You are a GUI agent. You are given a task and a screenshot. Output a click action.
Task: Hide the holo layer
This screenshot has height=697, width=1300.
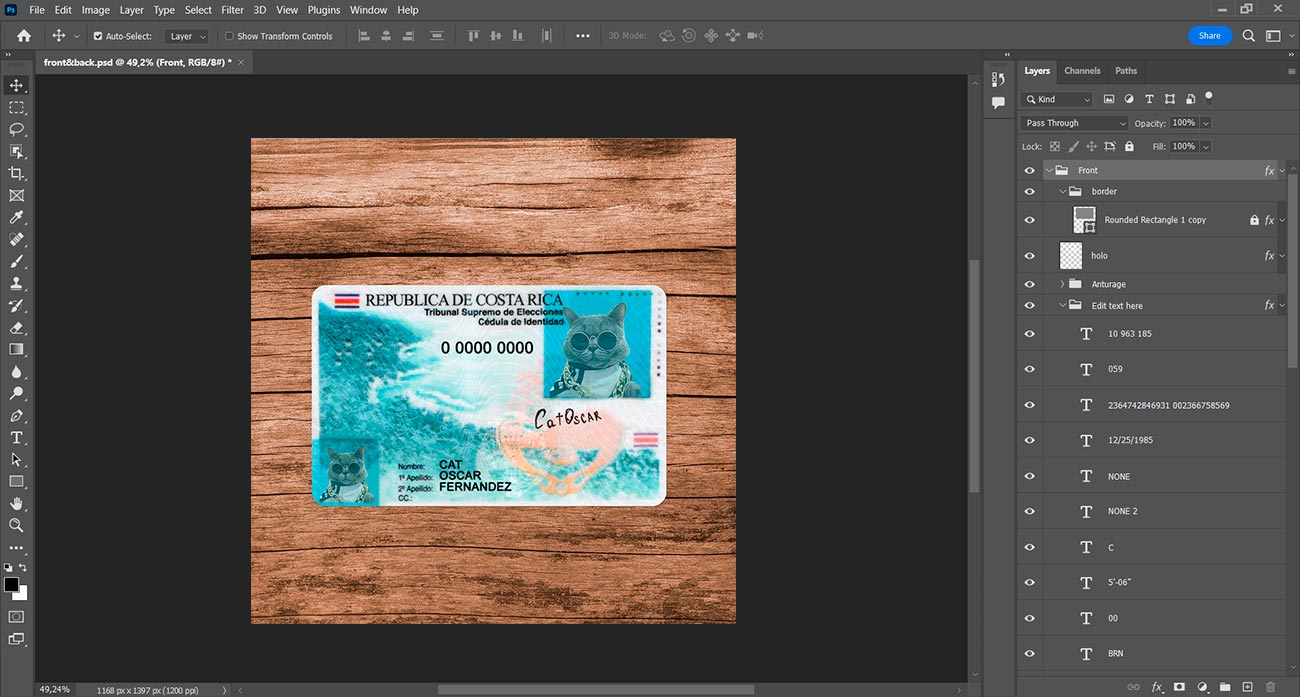click(x=1030, y=256)
